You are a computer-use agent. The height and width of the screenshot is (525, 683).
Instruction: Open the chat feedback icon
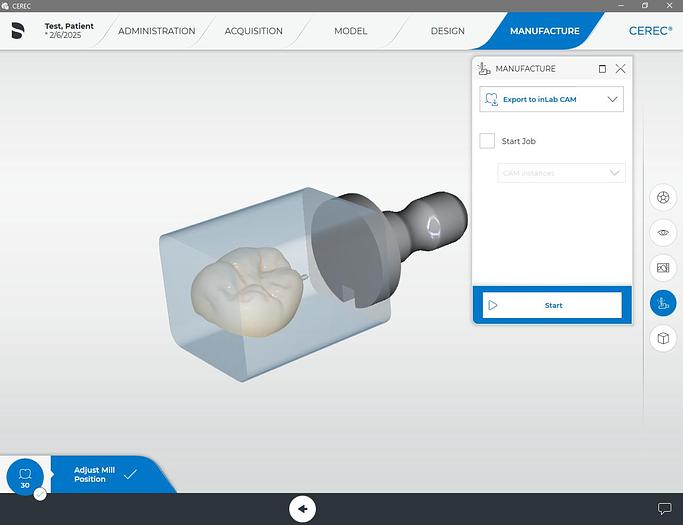pos(664,508)
